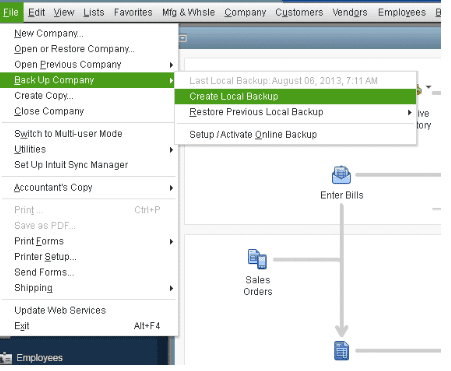Open the Mfg & Whsle menu

pos(188,12)
